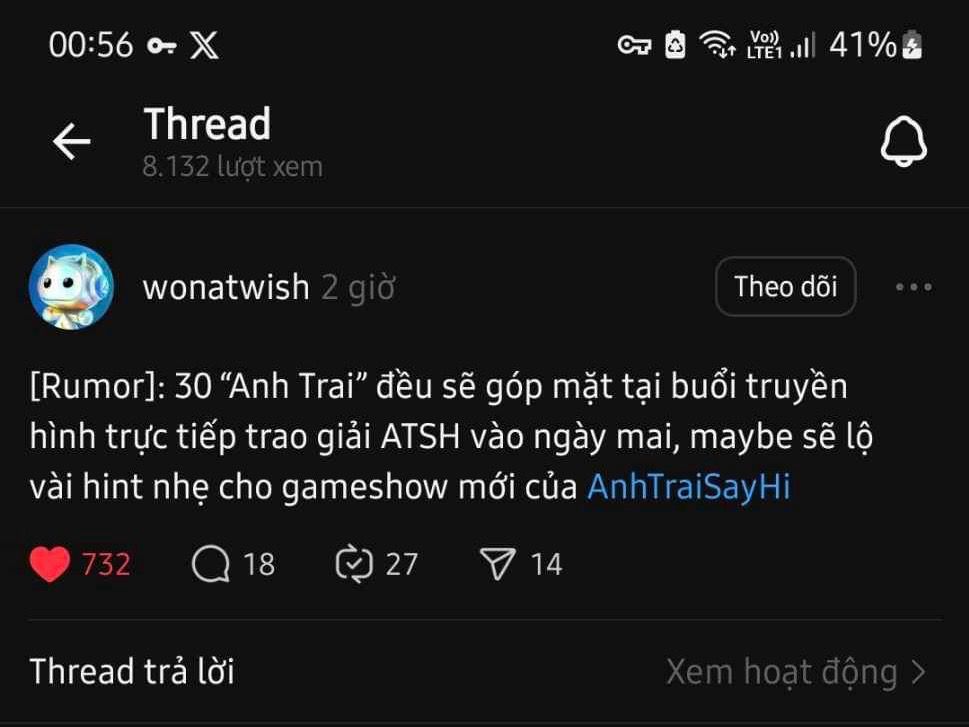
Task: Tap the X app notification icon in status bar
Action: (x=204, y=45)
